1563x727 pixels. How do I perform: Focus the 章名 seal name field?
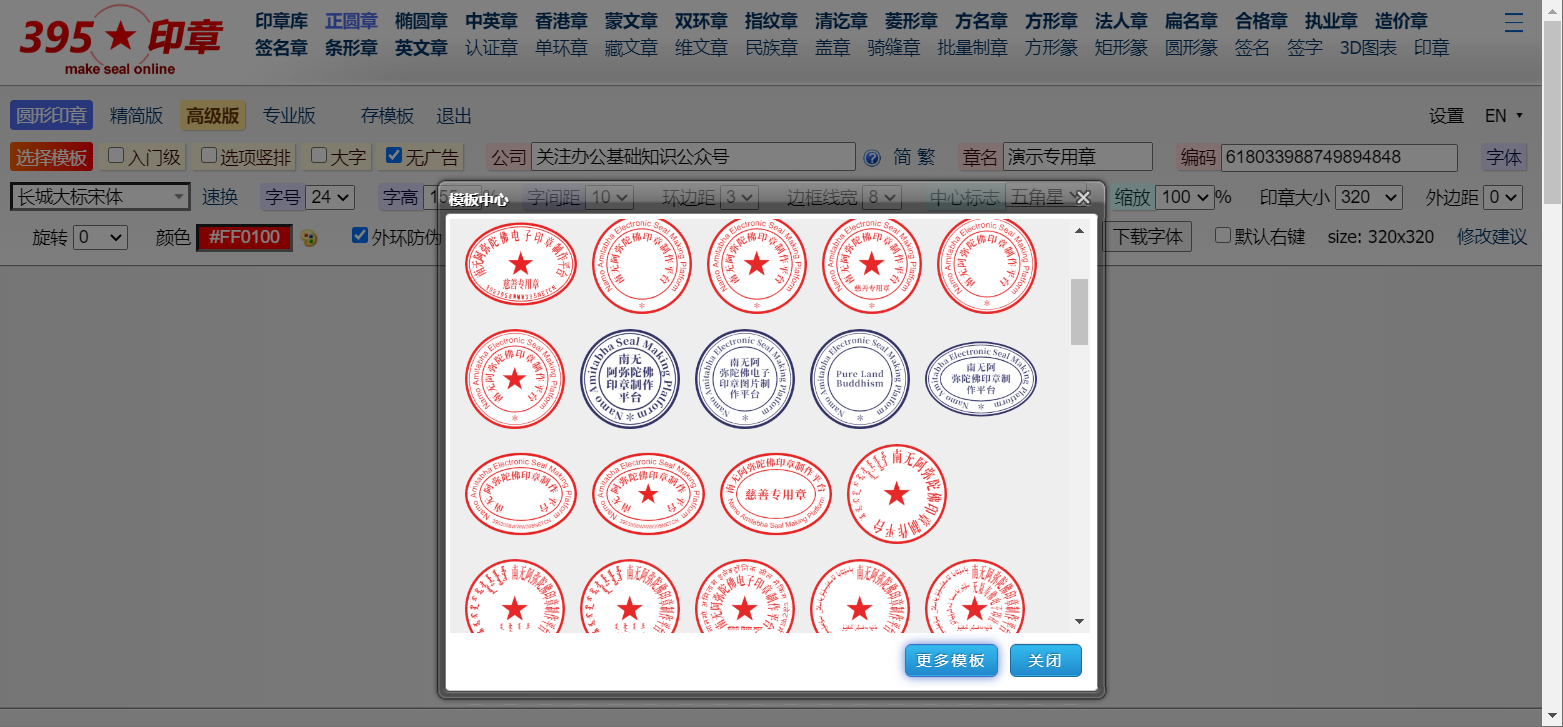click(1077, 157)
